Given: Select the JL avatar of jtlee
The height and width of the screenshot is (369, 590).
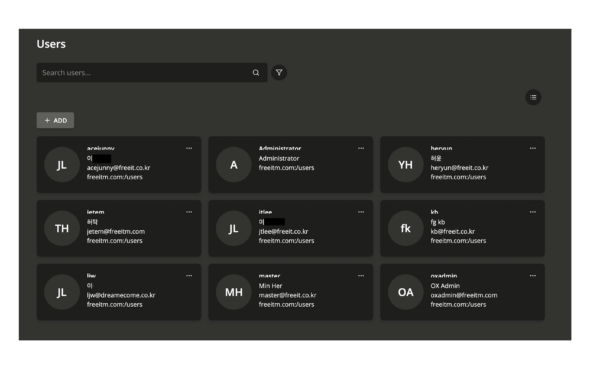Looking at the screenshot, I should (234, 228).
